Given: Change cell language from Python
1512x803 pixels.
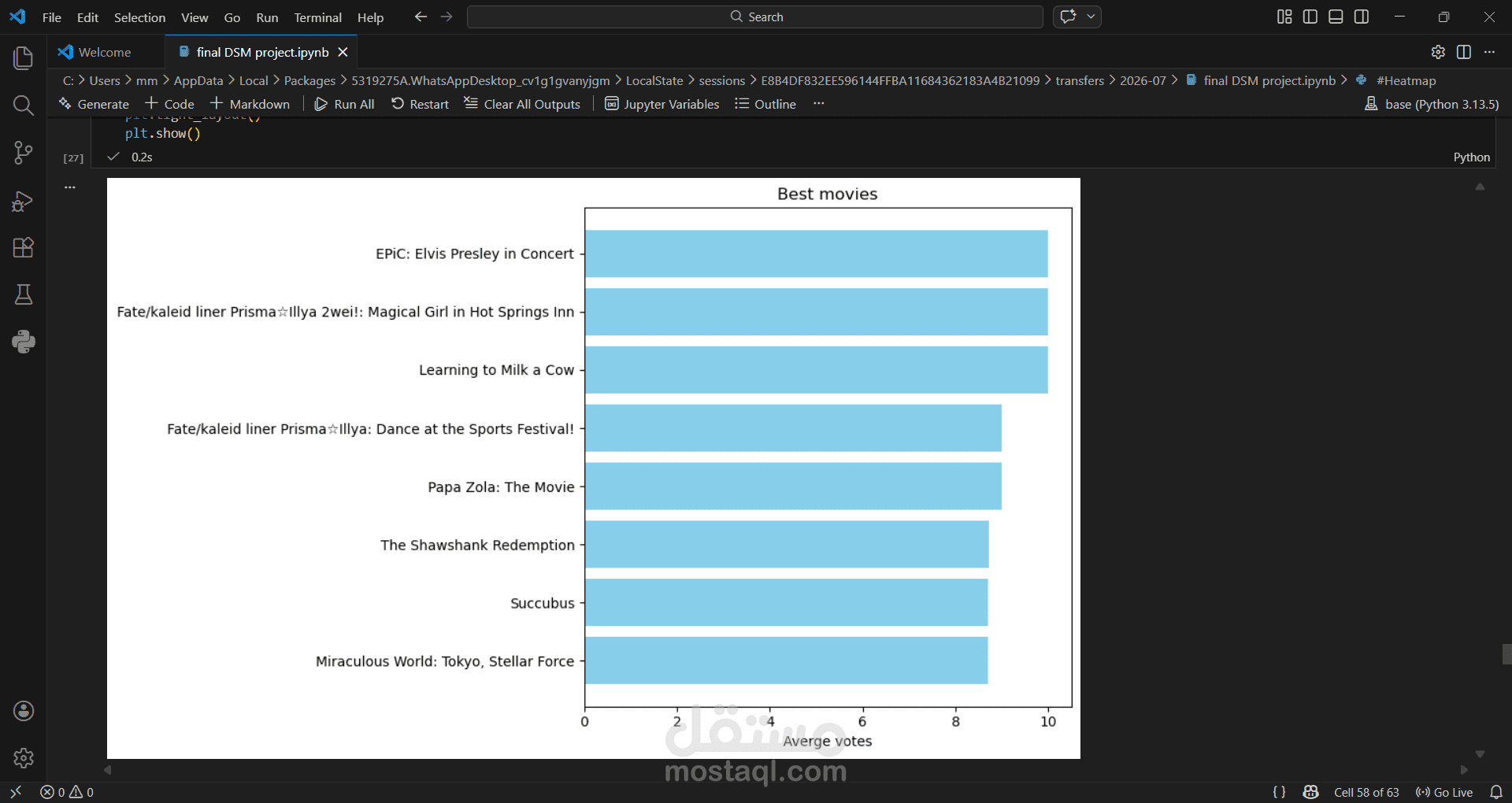Looking at the screenshot, I should pos(1471,157).
